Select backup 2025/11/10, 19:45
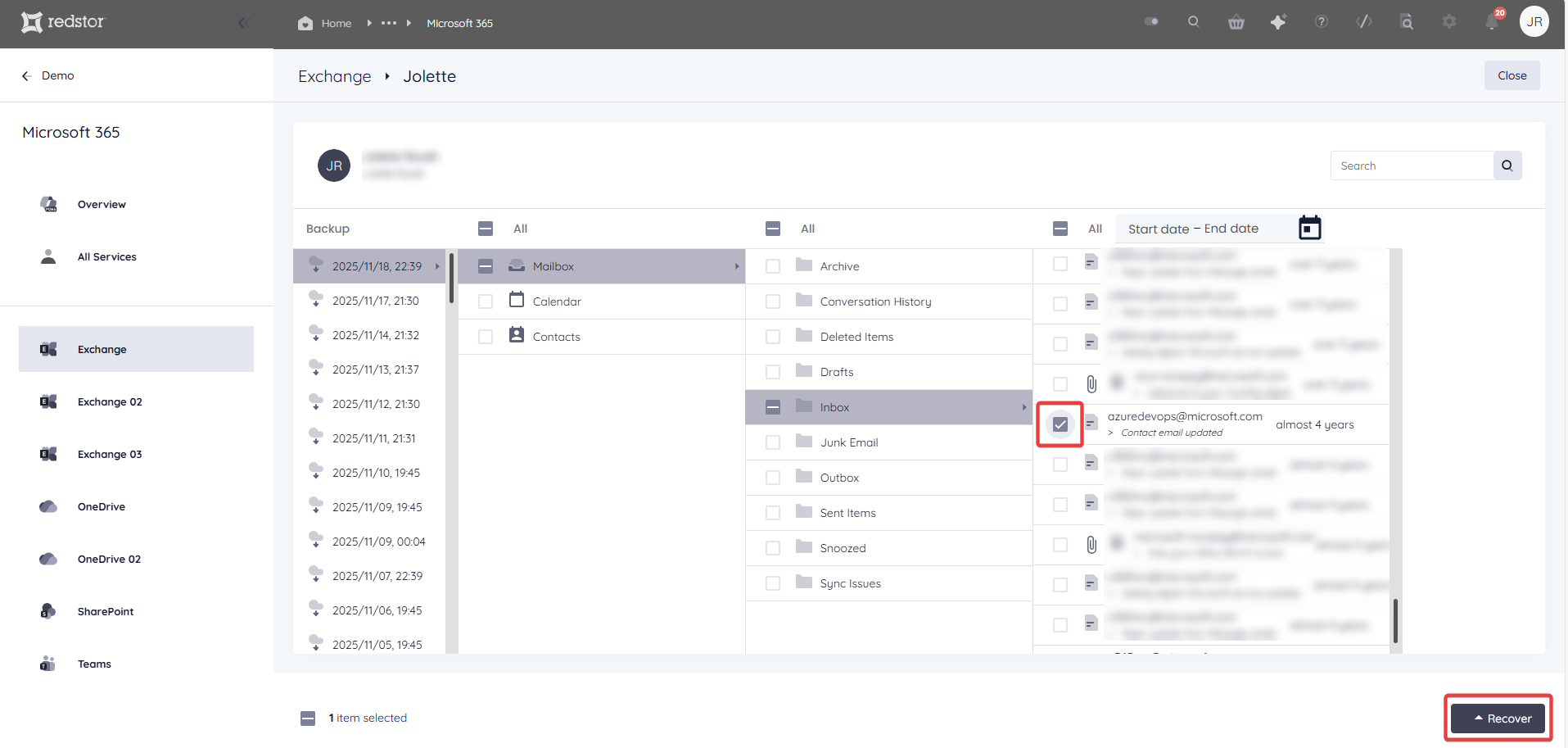This screenshot has width=1568, height=748. pos(369,473)
